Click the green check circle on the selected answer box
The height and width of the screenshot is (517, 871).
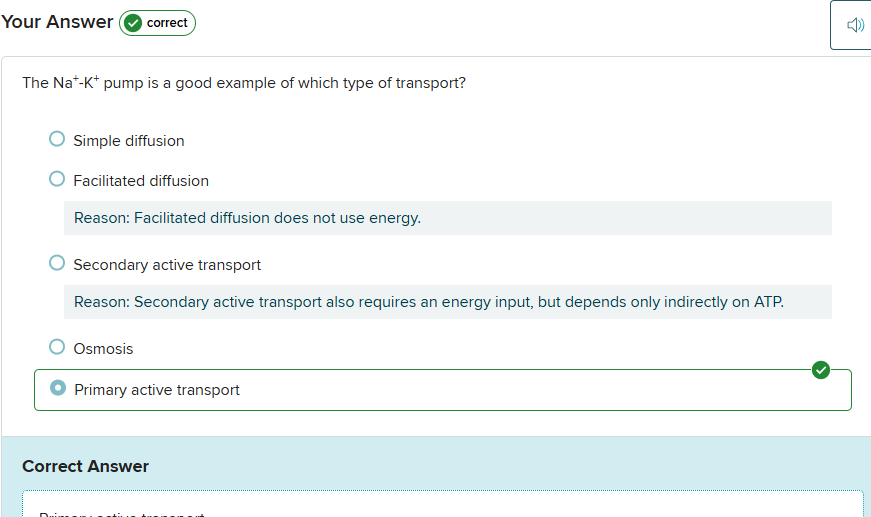(x=821, y=371)
